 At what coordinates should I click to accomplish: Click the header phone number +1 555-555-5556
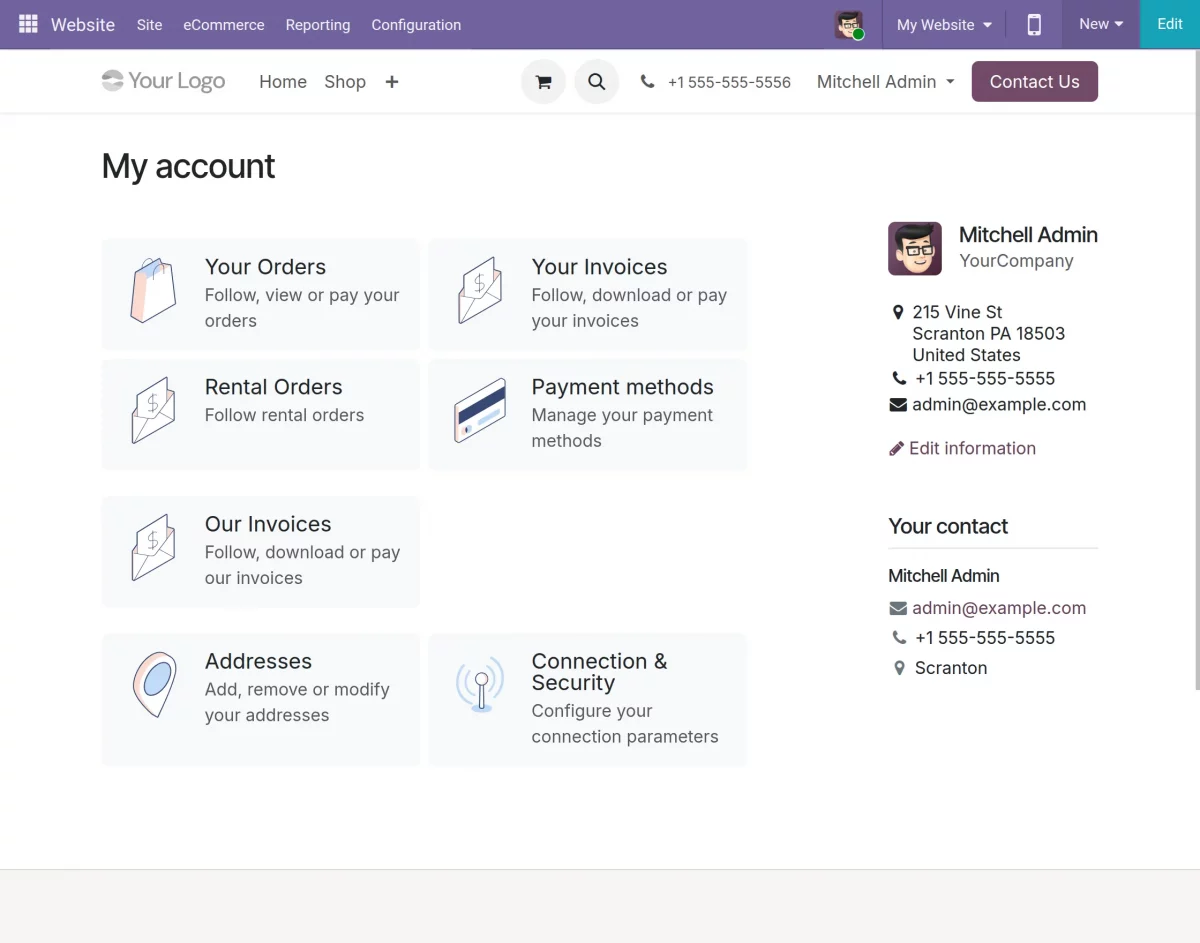point(729,82)
